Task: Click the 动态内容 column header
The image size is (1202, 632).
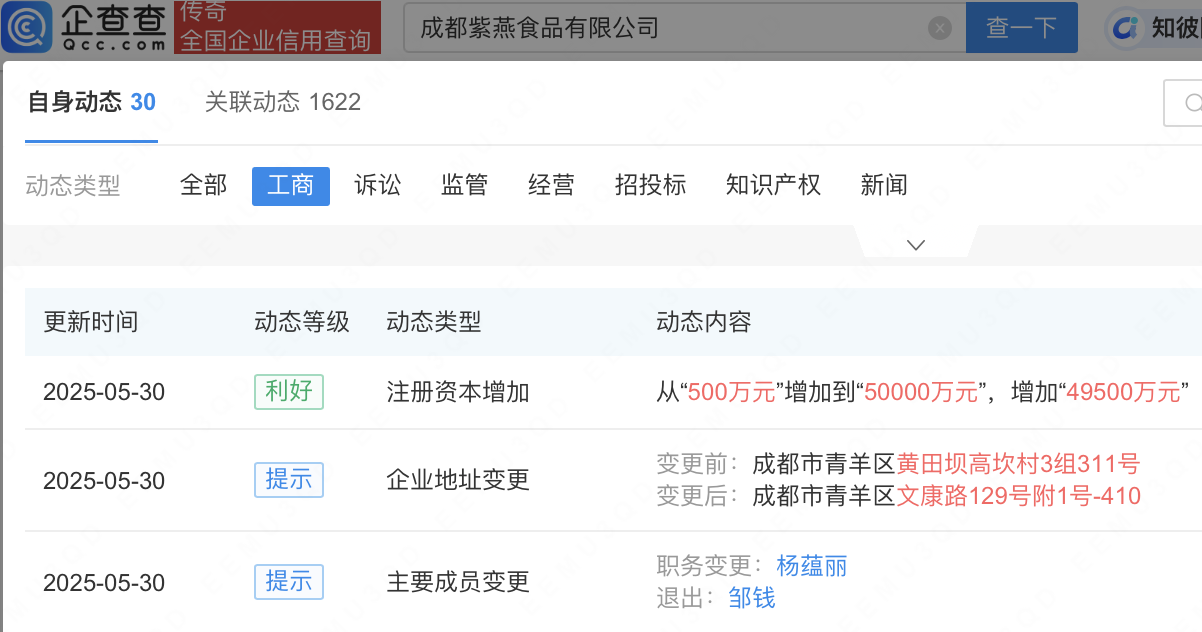Action: 704,322
